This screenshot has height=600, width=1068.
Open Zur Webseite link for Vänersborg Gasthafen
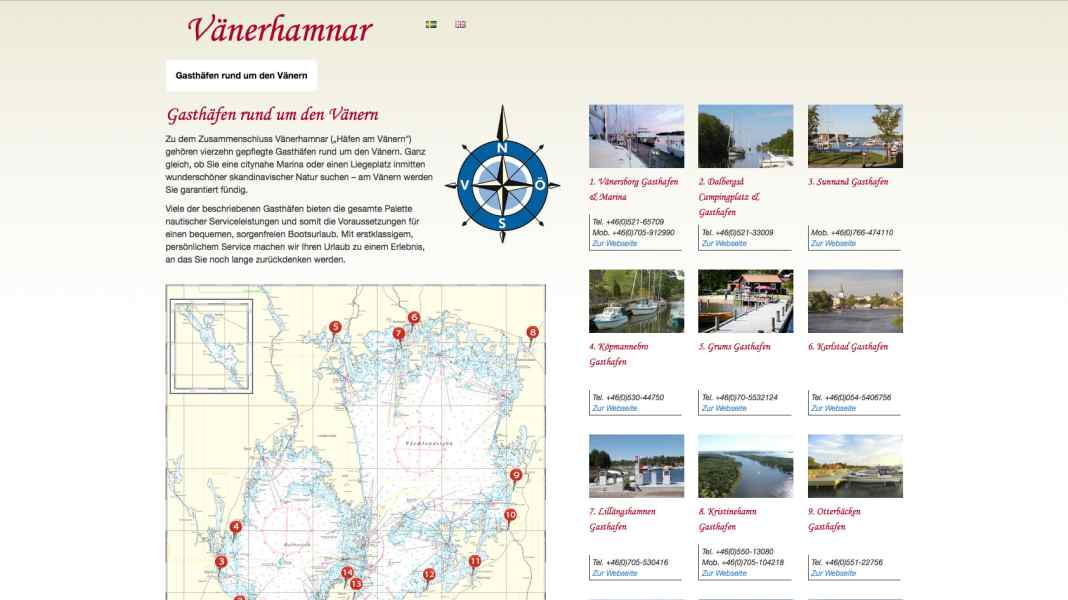(x=614, y=243)
